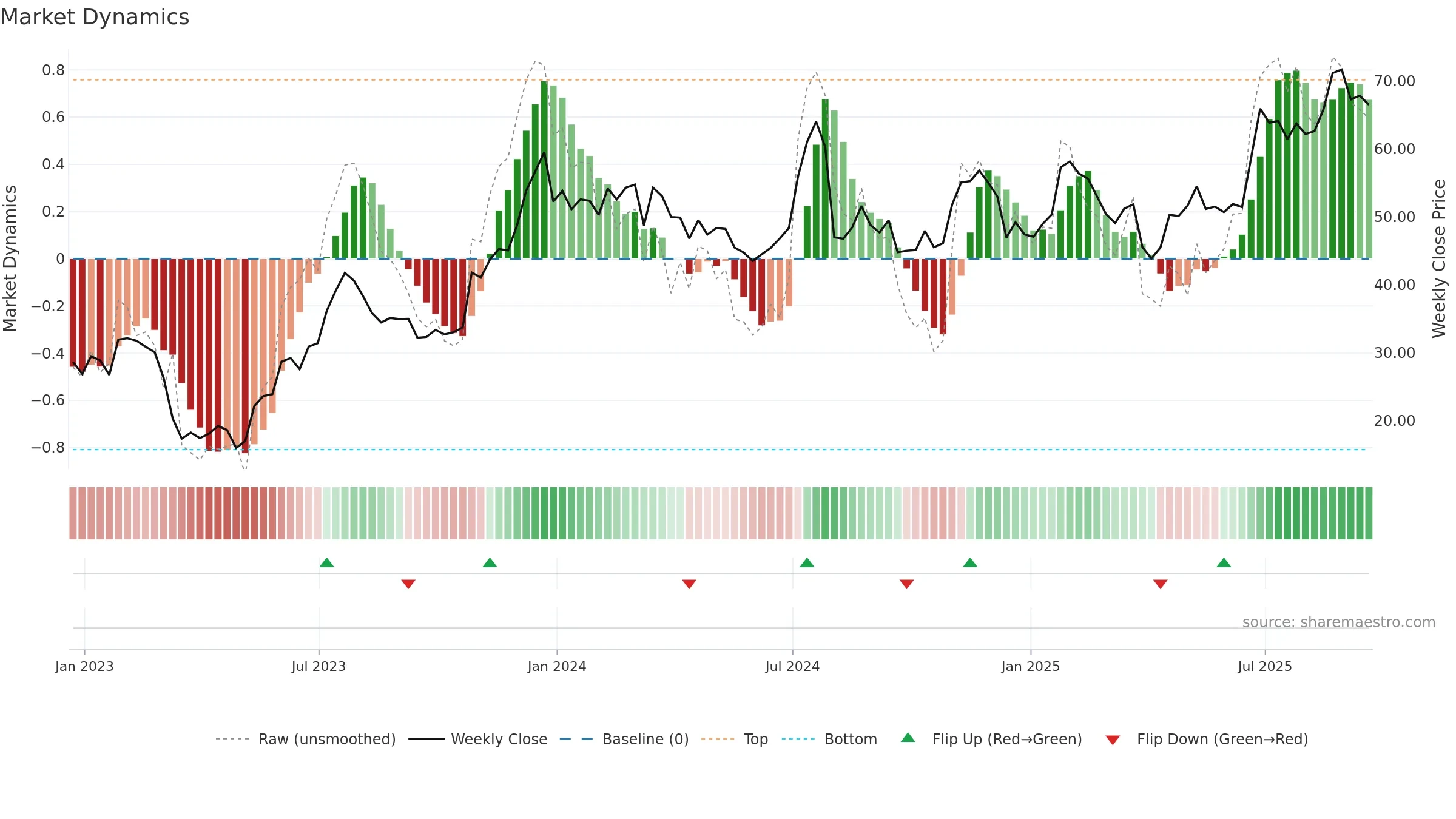Click the 30.00 price axis label
Viewport: 1456px width, 819px height.
(1395, 352)
